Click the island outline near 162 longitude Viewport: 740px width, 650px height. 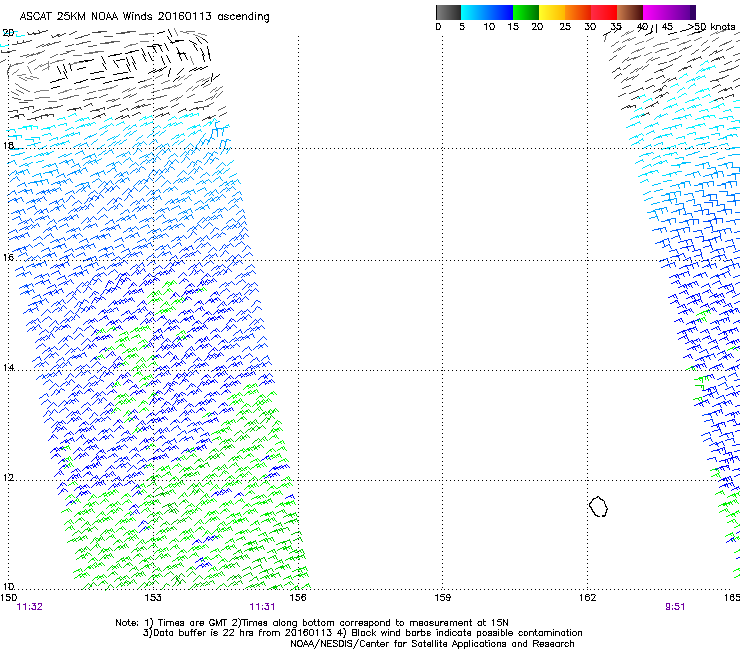[598, 506]
